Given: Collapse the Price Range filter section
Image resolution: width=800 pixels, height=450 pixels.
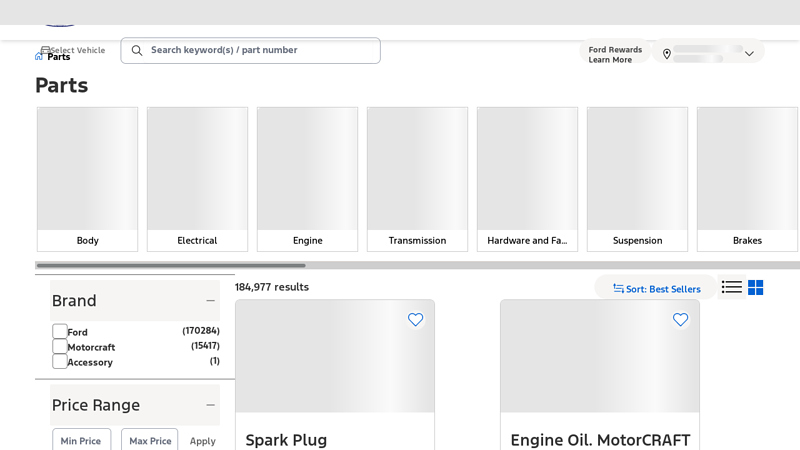Looking at the screenshot, I should (210, 405).
